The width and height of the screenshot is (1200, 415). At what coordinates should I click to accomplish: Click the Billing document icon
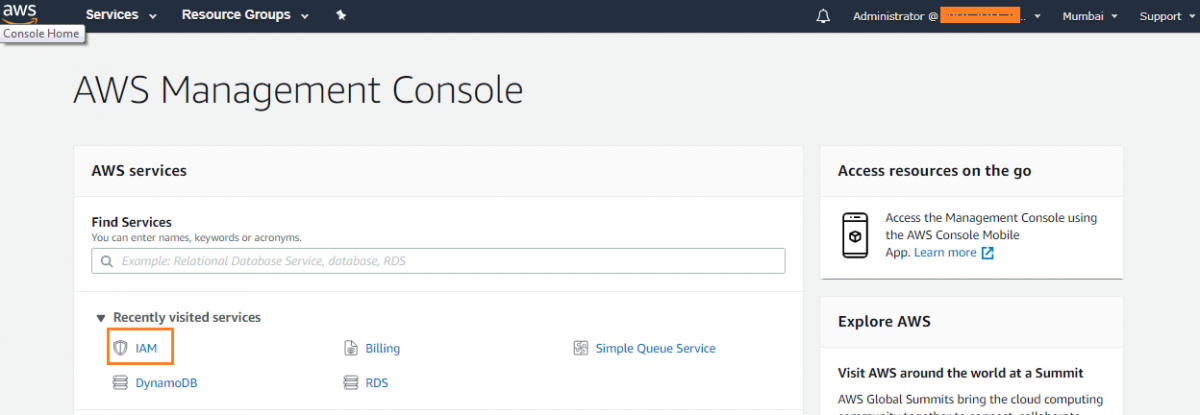click(x=350, y=348)
